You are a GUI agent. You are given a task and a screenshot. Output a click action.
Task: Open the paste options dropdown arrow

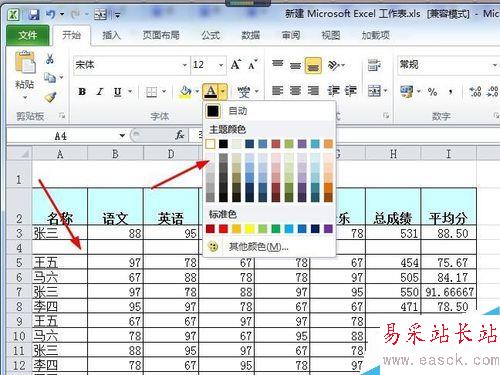(25, 98)
